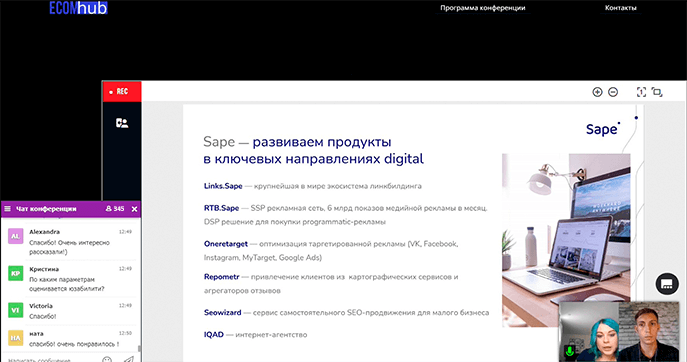Click Oneretarget on the slide
This screenshot has width=687, height=362.
[x=226, y=244]
